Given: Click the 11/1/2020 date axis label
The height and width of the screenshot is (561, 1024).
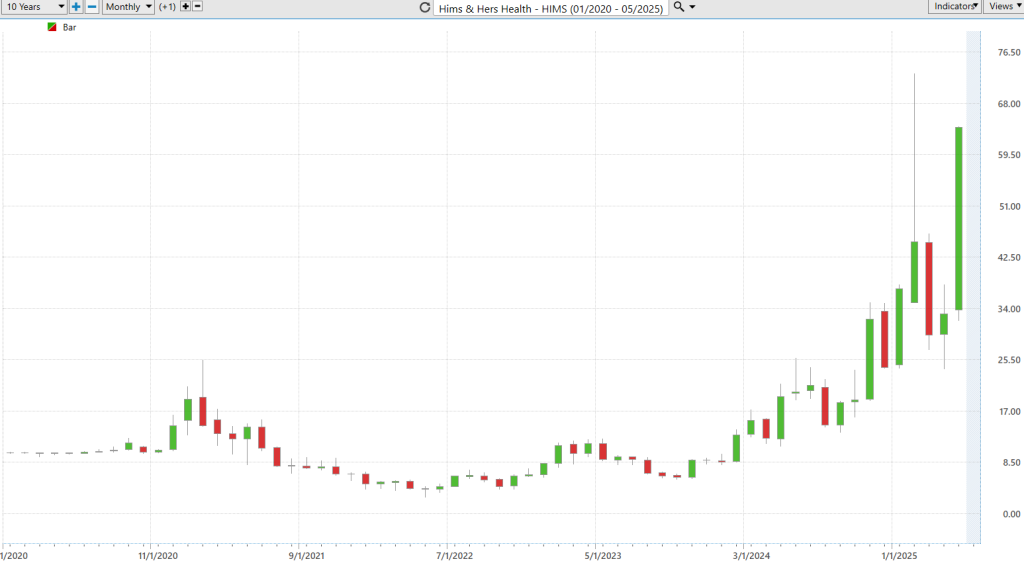Looking at the screenshot, I should coord(158,556).
